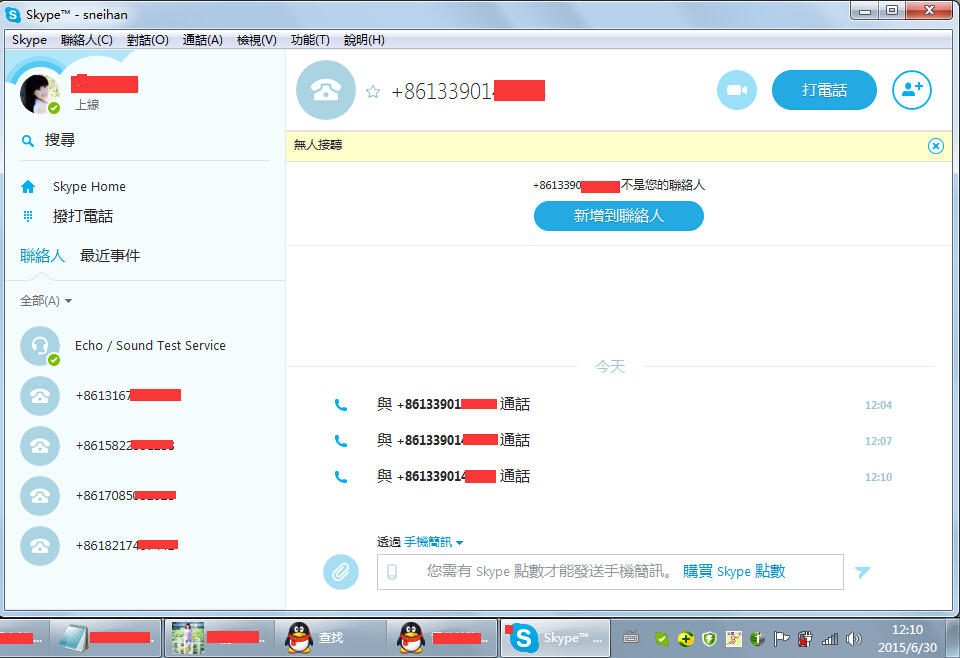The image size is (960, 658).
Task: Open the Skype menu
Action: (x=29, y=40)
